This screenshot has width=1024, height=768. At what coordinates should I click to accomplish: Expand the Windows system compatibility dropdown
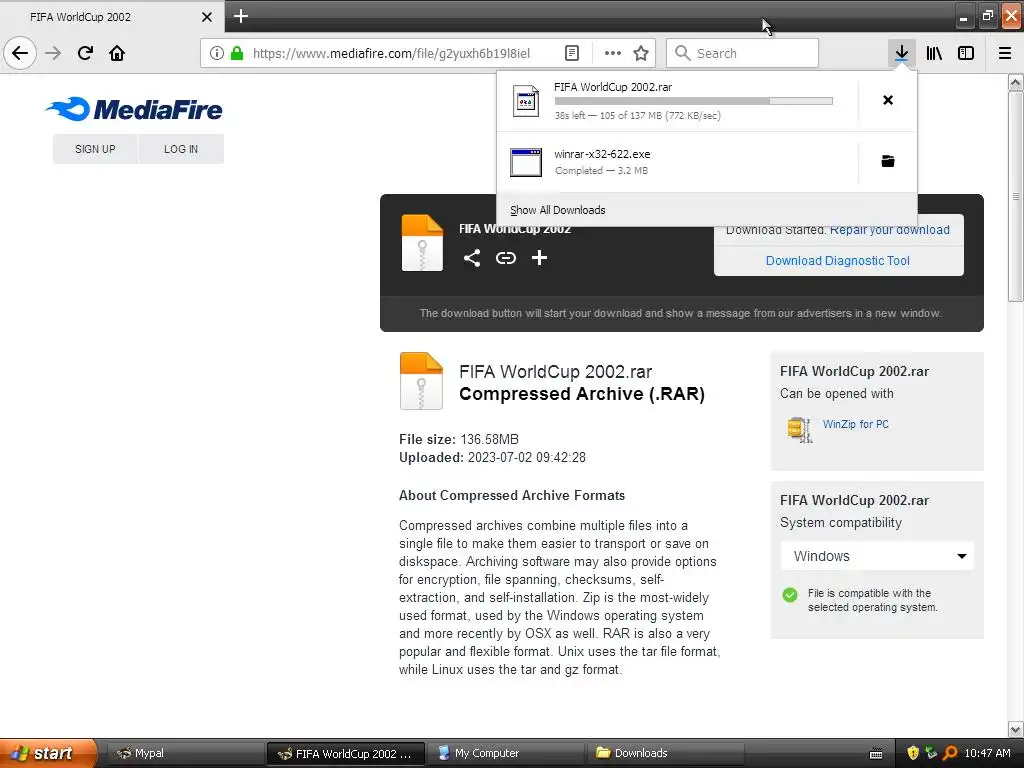point(877,556)
